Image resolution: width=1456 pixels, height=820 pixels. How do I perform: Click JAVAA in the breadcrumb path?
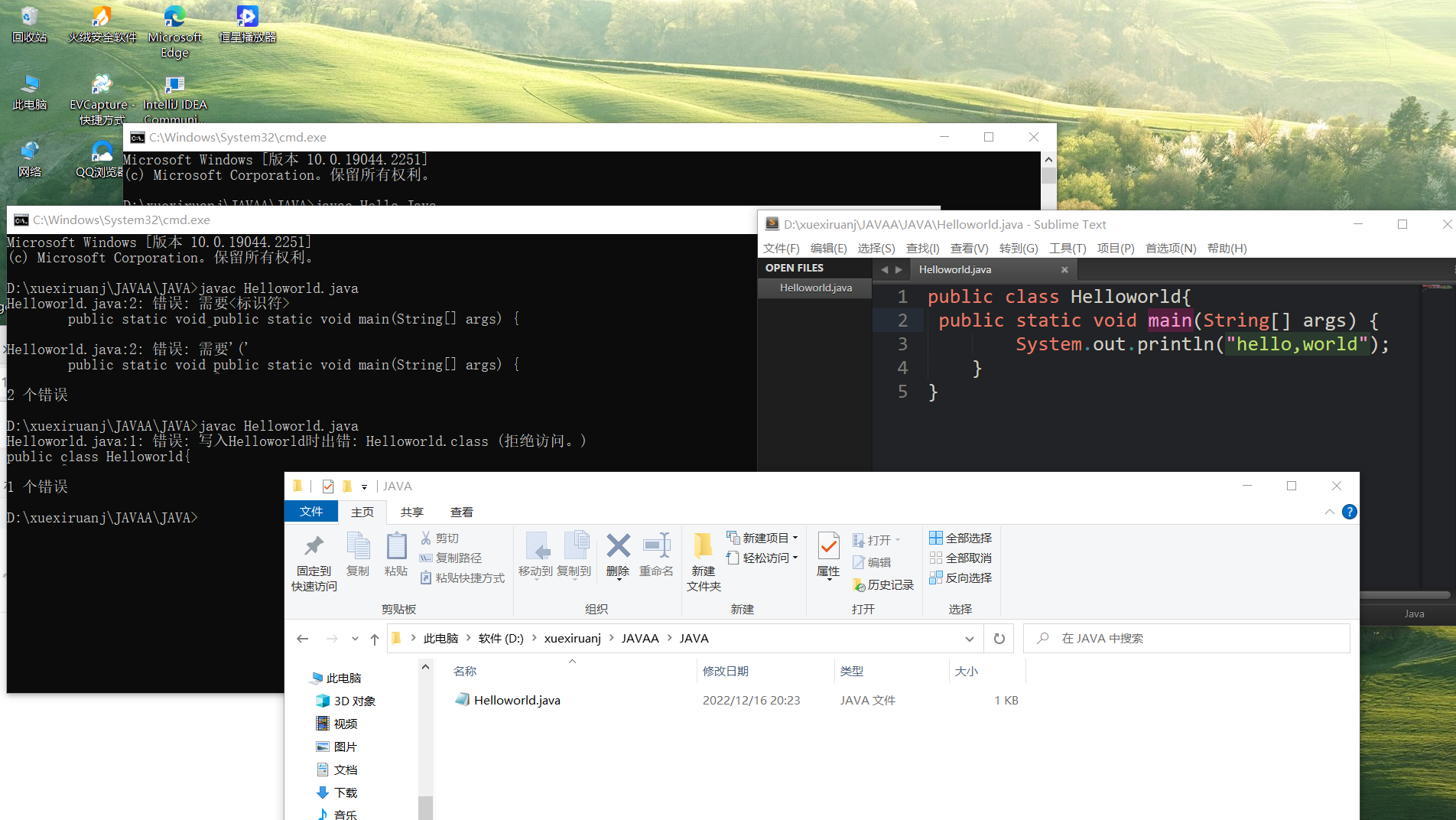pos(640,639)
